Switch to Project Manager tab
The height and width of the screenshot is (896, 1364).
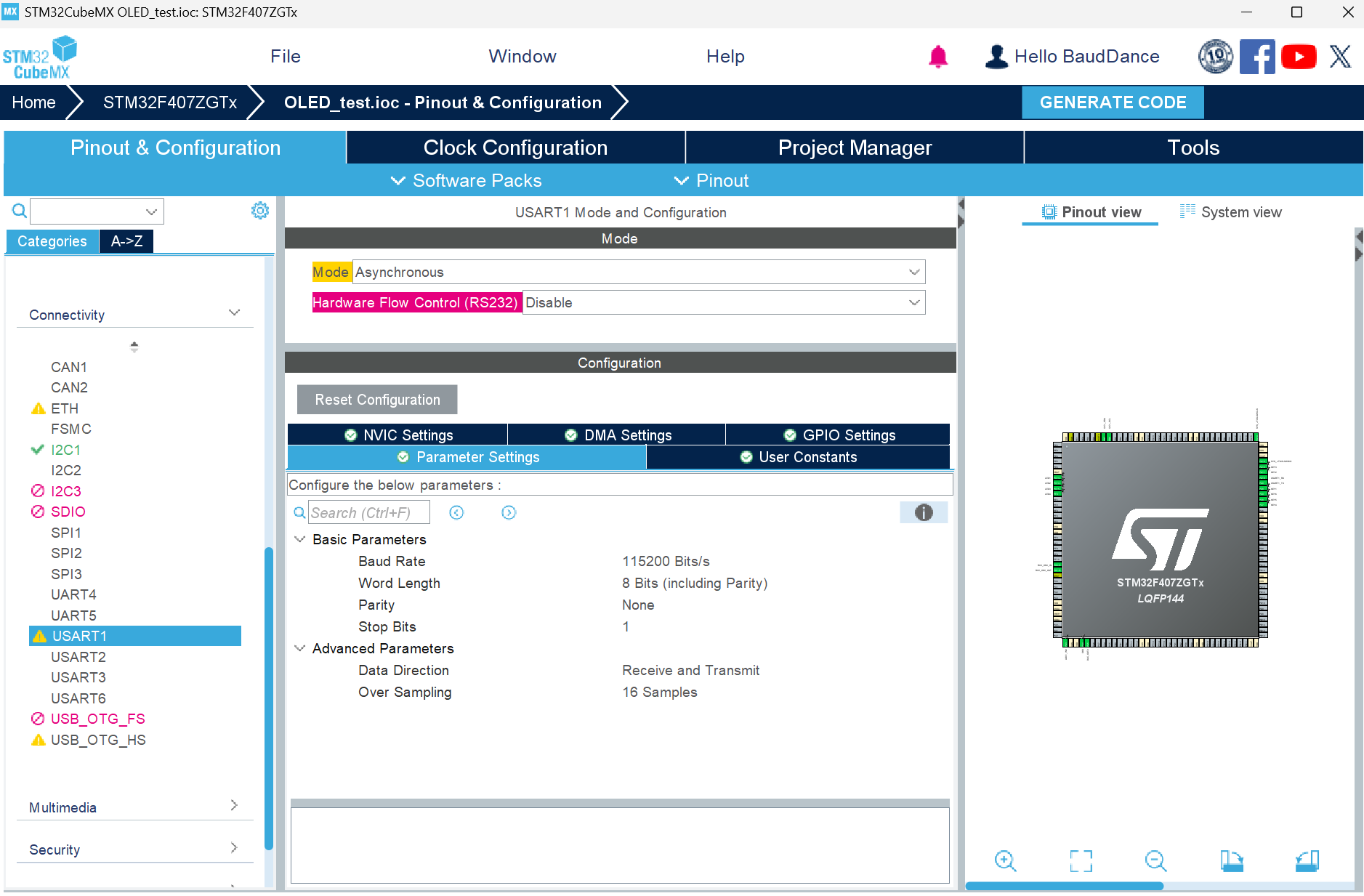pos(855,148)
